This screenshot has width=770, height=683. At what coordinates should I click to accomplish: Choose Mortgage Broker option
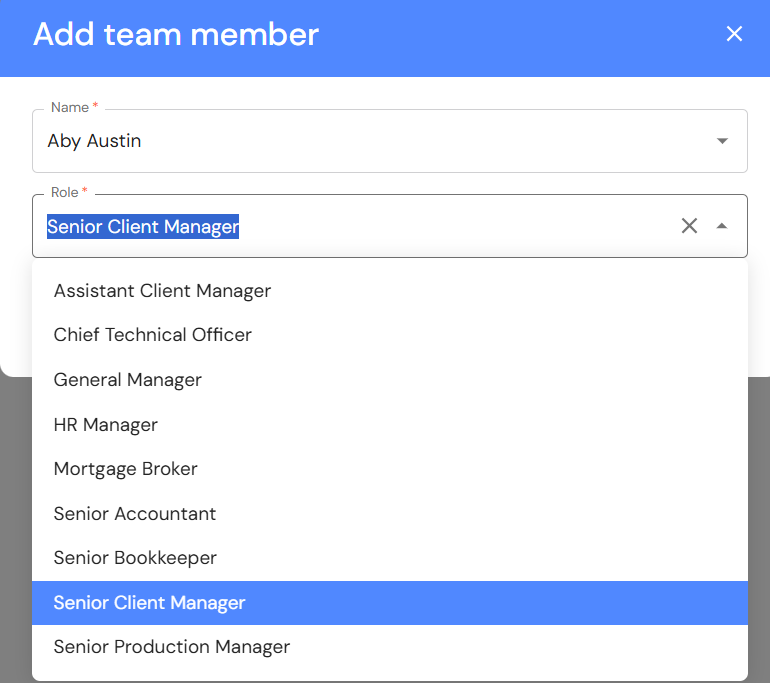(125, 469)
